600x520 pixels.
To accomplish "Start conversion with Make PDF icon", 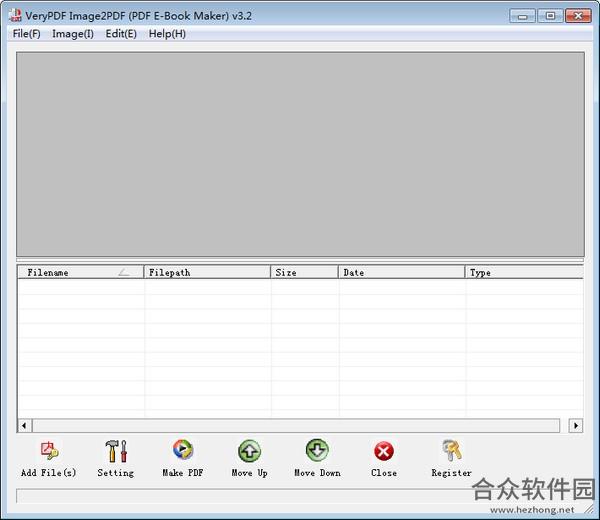I will click(183, 450).
